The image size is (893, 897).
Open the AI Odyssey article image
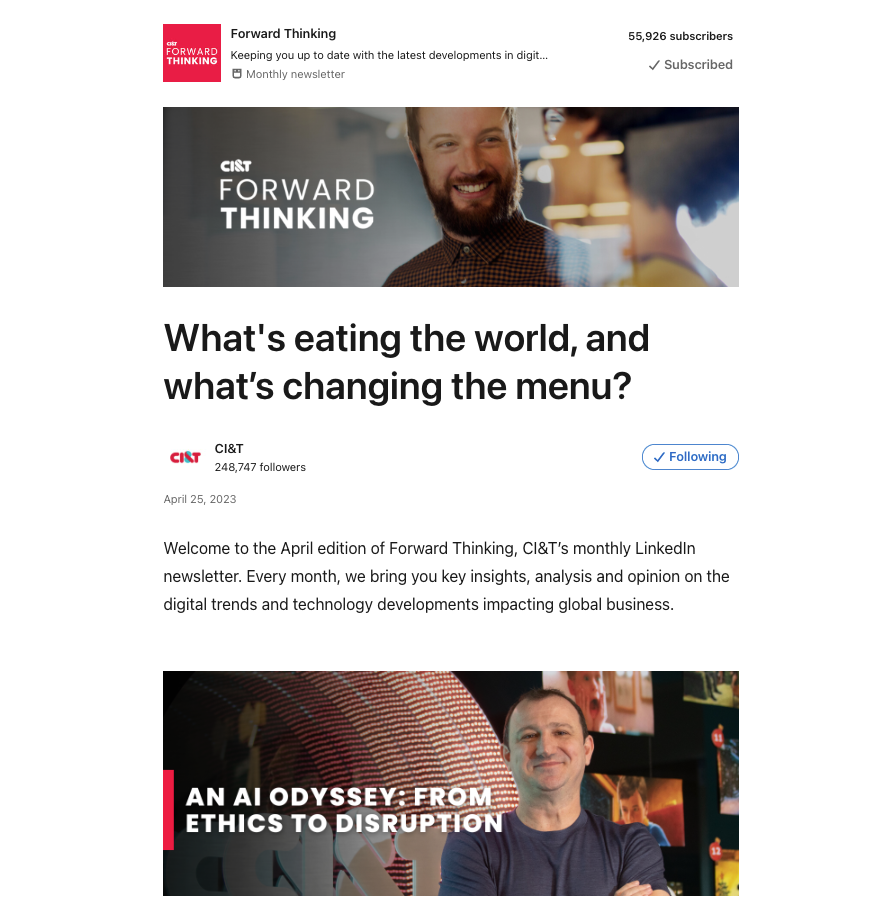[451, 783]
